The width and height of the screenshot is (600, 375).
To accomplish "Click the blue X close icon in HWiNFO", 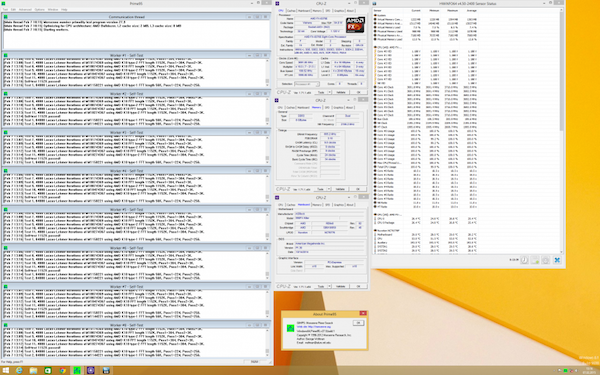I will click(x=557, y=260).
